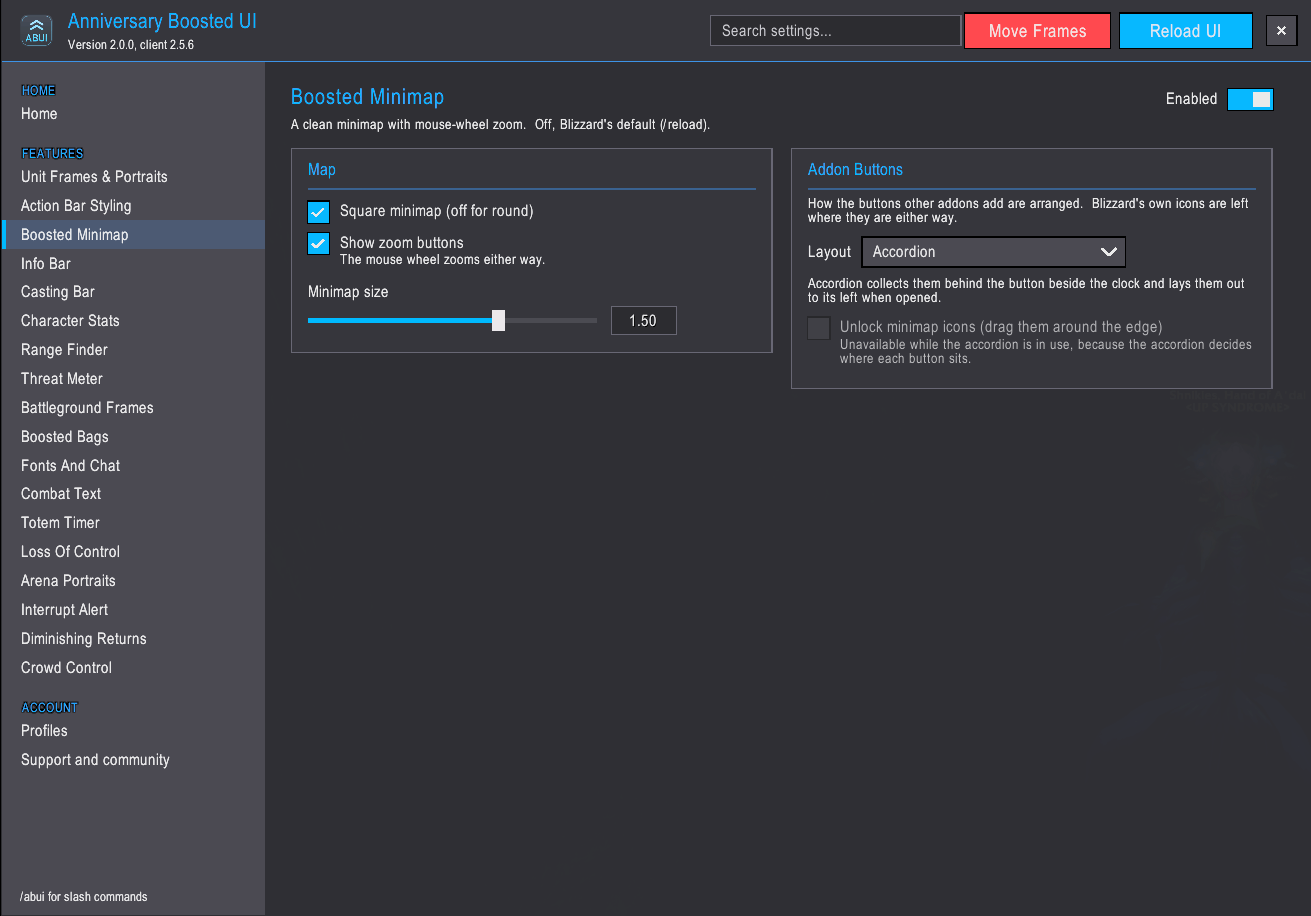Click the Boosted Minimap page heading

point(367,97)
